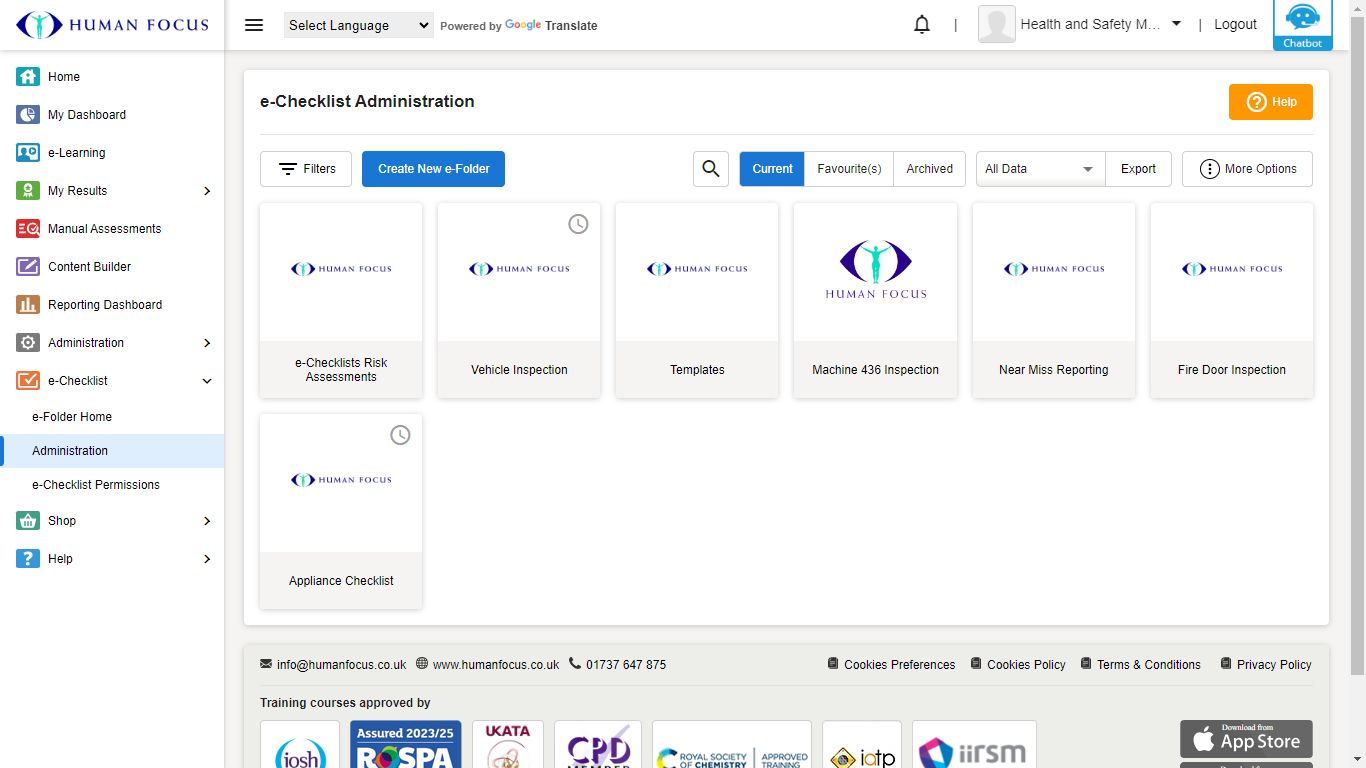Switch to the Archived view
This screenshot has height=768, width=1366.
(x=929, y=169)
